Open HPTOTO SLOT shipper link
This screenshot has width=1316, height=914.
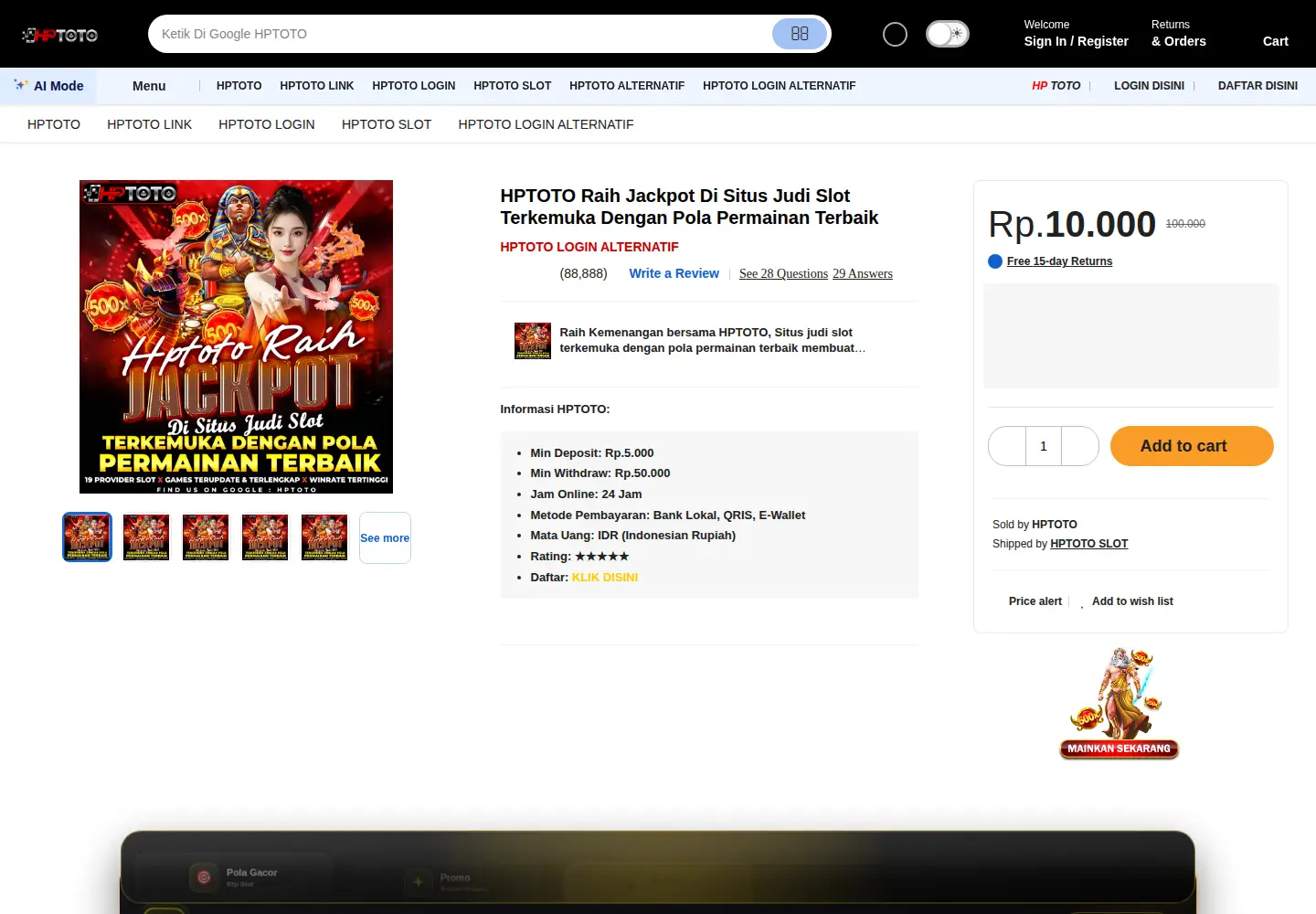click(x=1088, y=544)
